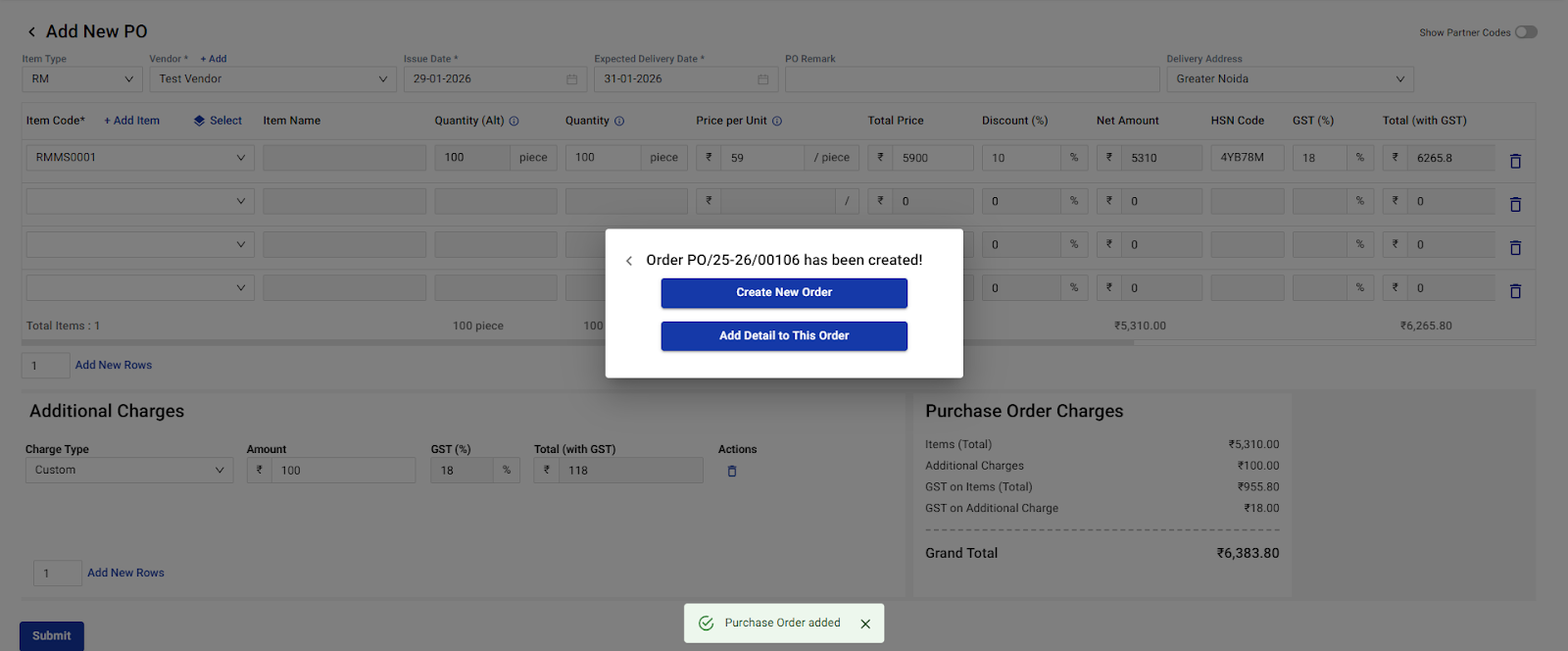The image size is (1568, 651).
Task: Click the + Add Item link
Action: 132,121
